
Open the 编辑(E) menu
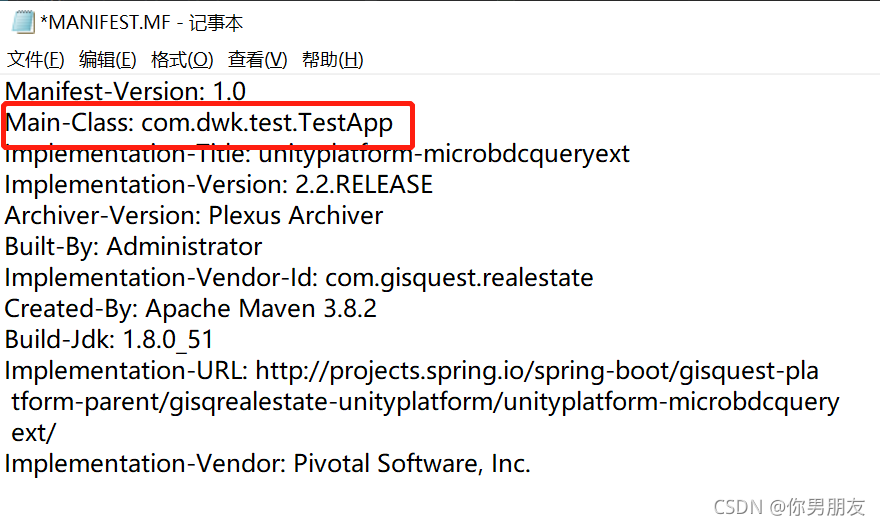(108, 60)
